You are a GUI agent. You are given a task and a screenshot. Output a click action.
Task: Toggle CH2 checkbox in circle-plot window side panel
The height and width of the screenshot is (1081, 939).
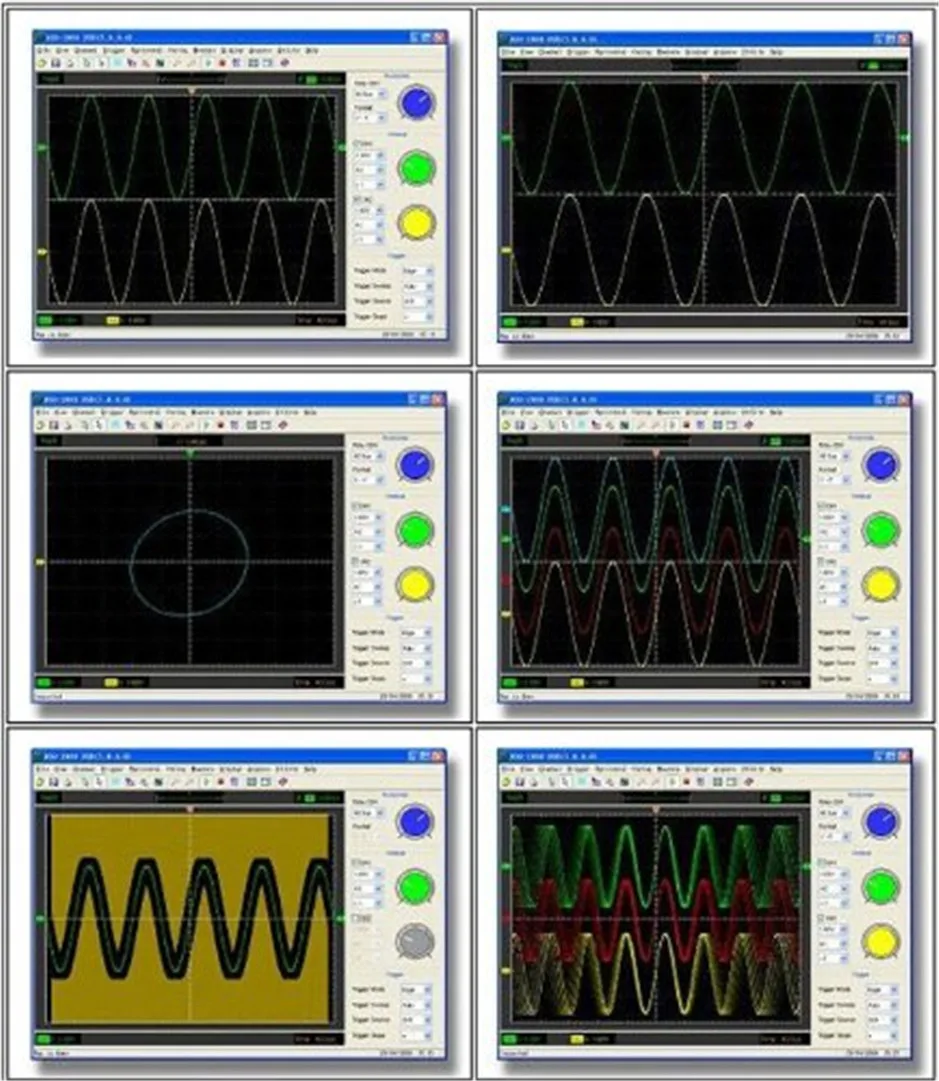354,560
